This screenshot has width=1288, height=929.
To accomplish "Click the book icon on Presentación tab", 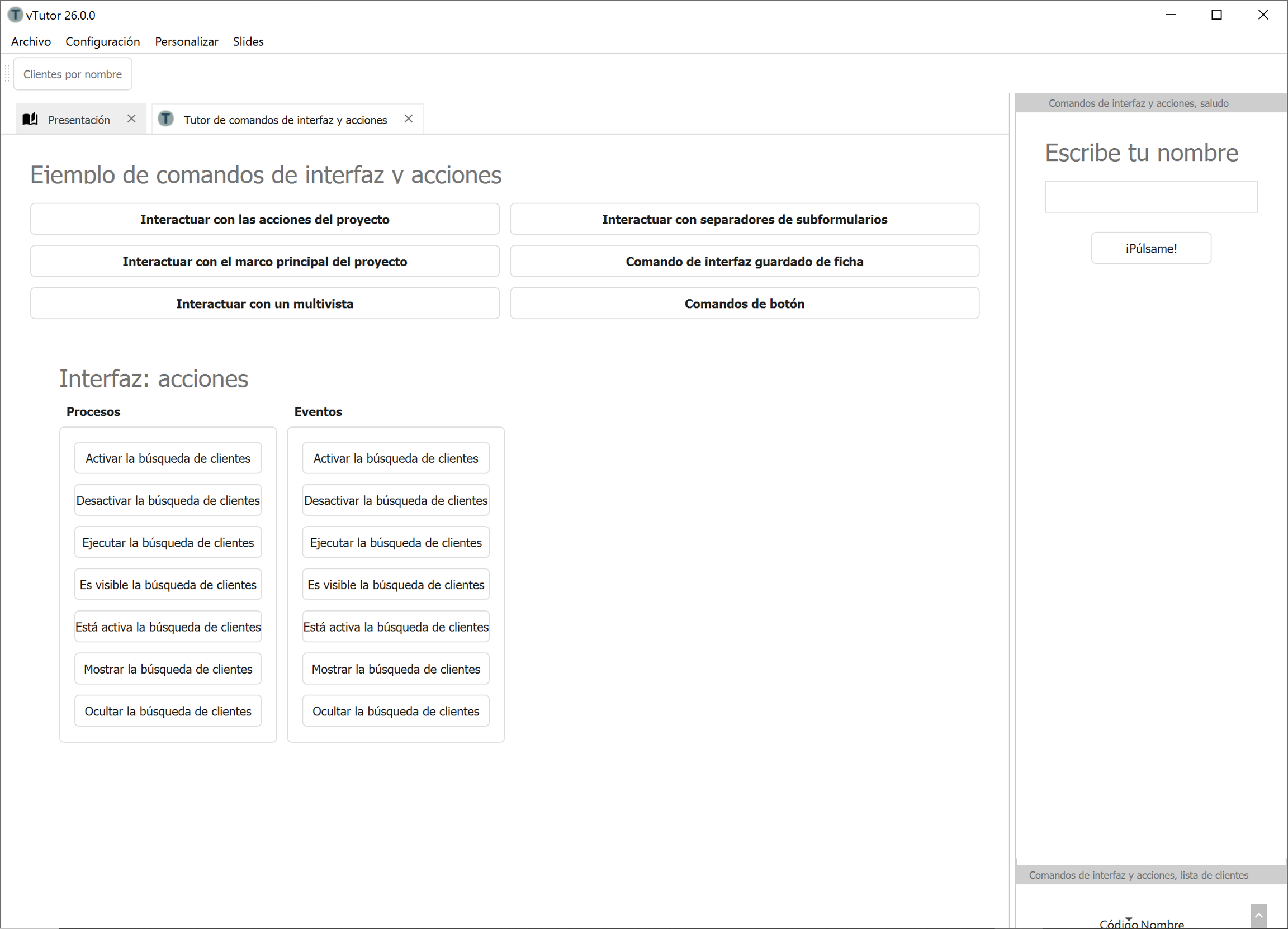I will pos(30,119).
